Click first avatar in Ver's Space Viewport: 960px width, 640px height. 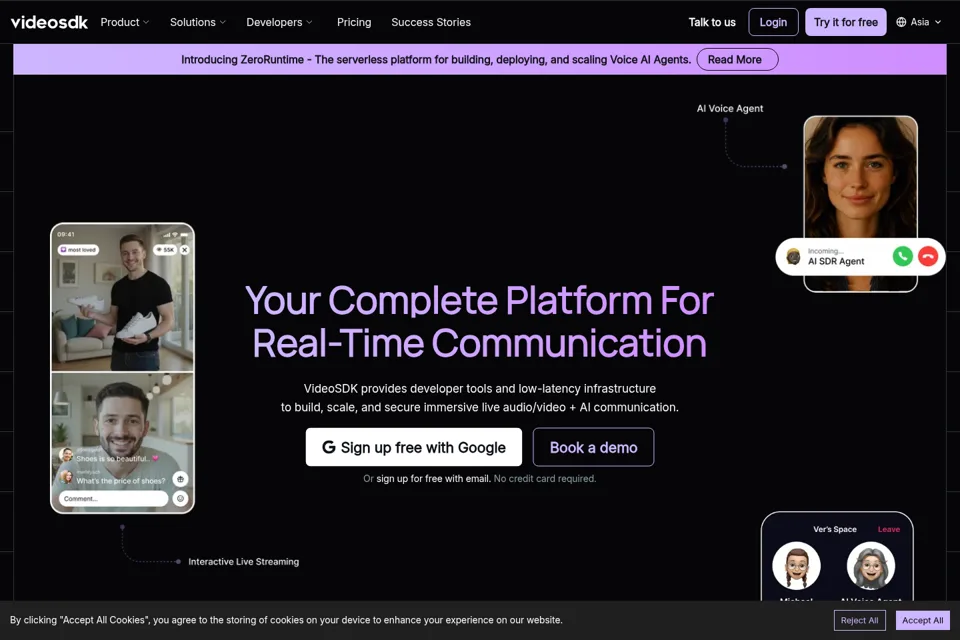[796, 565]
